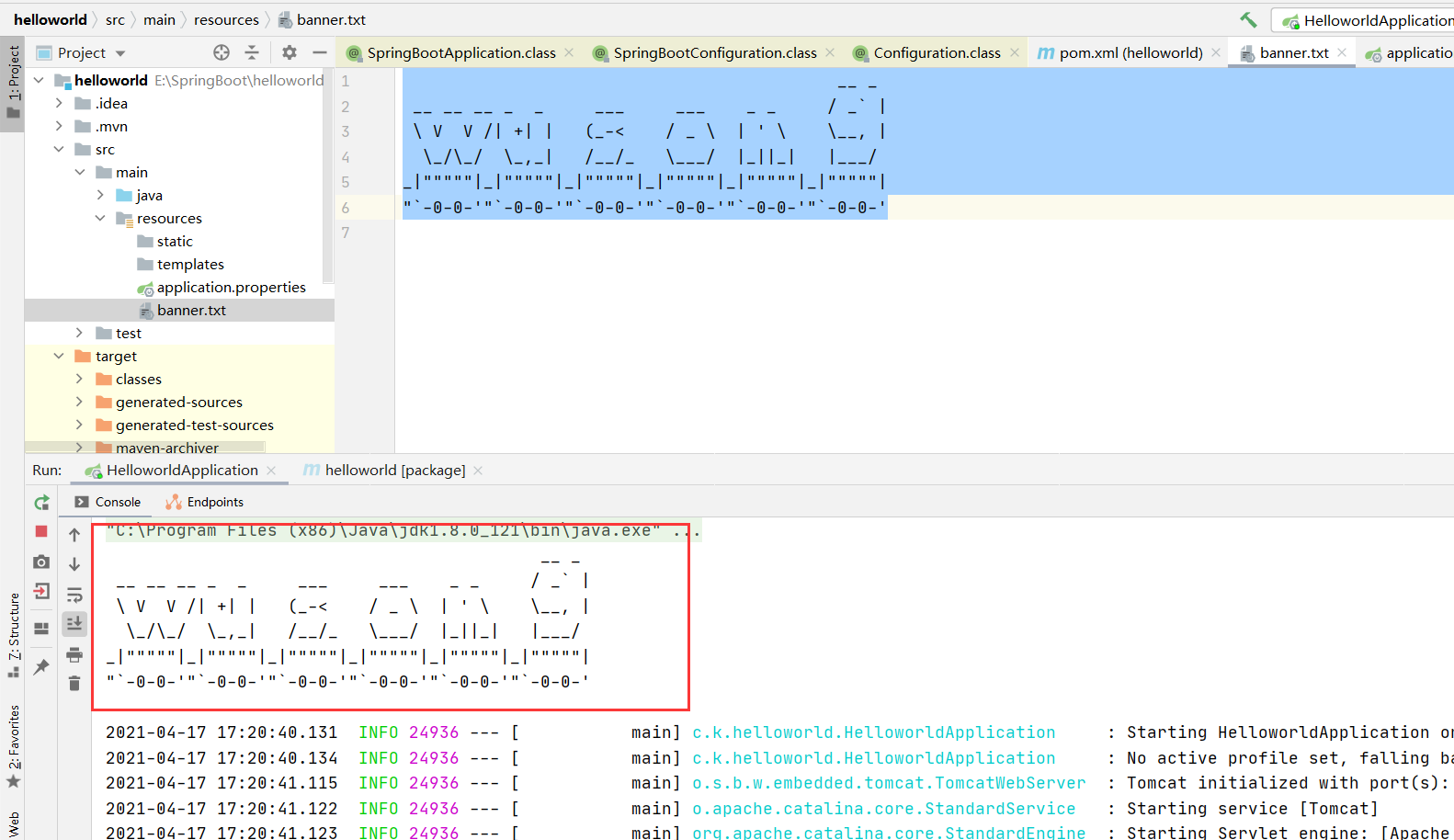Toggle scroll to end in console
This screenshot has width=1454, height=840.
74,624
